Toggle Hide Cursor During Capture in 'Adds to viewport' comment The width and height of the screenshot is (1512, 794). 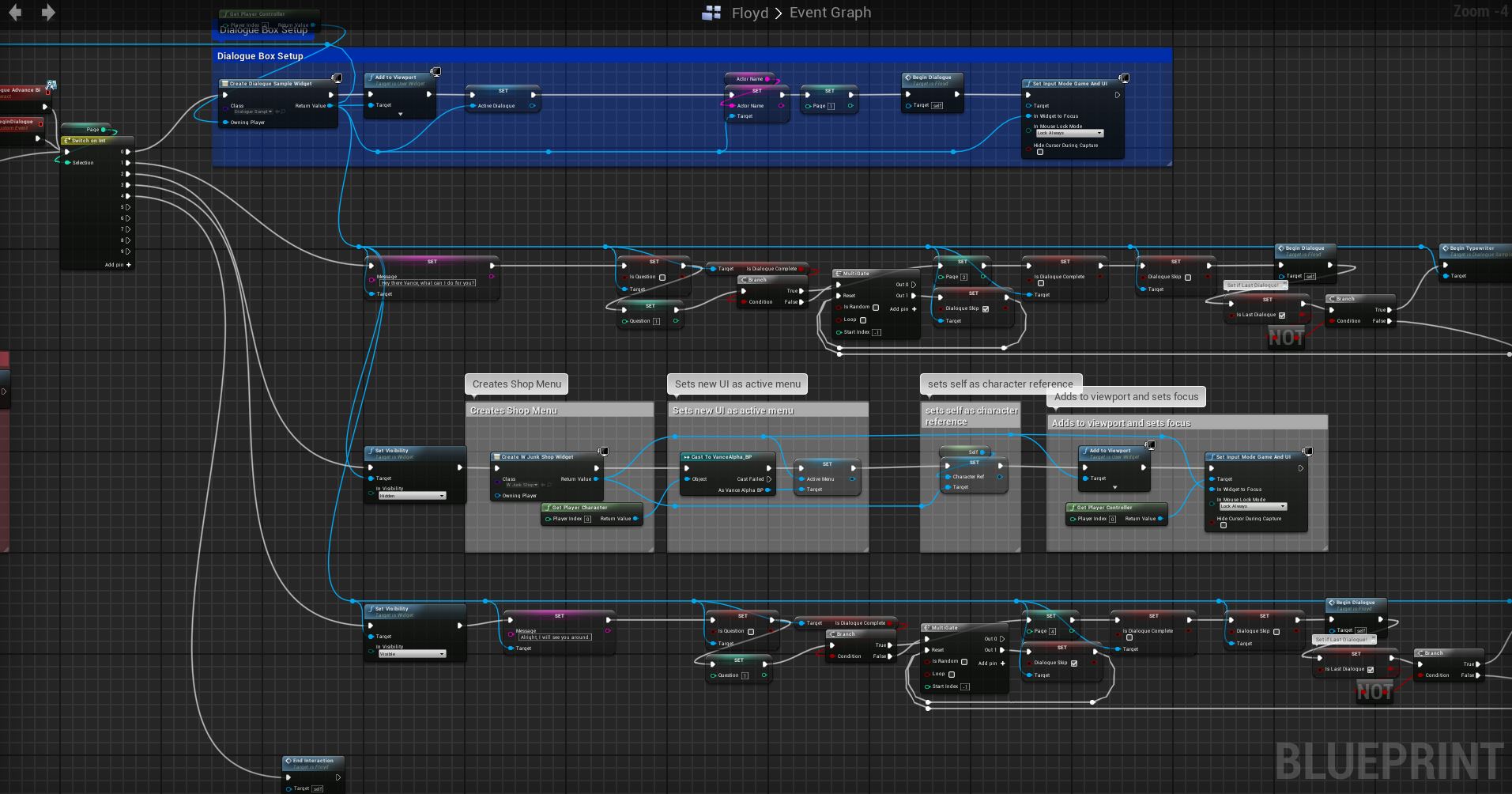click(x=1224, y=525)
